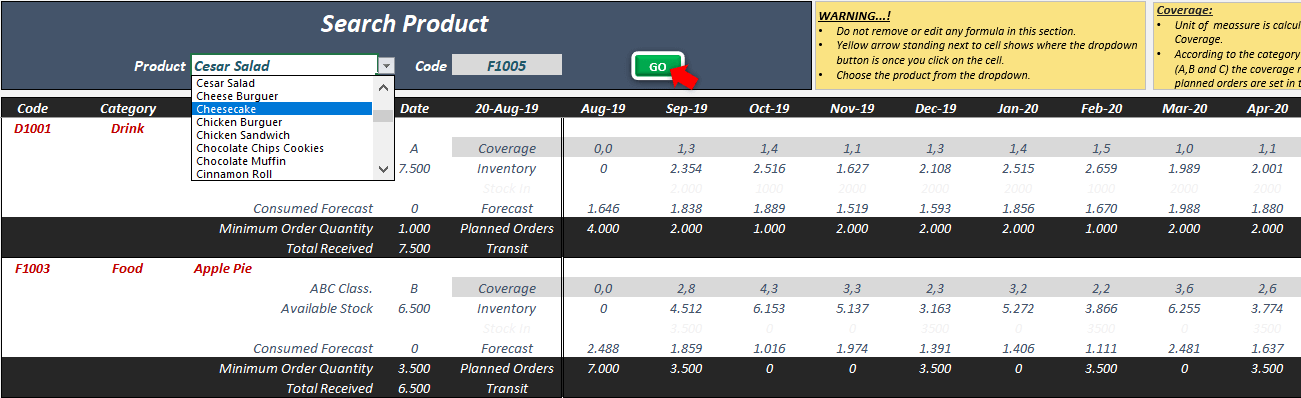Click dropdown list scroll down arrow
Viewport: 1301px width, 398px height.
click(384, 170)
